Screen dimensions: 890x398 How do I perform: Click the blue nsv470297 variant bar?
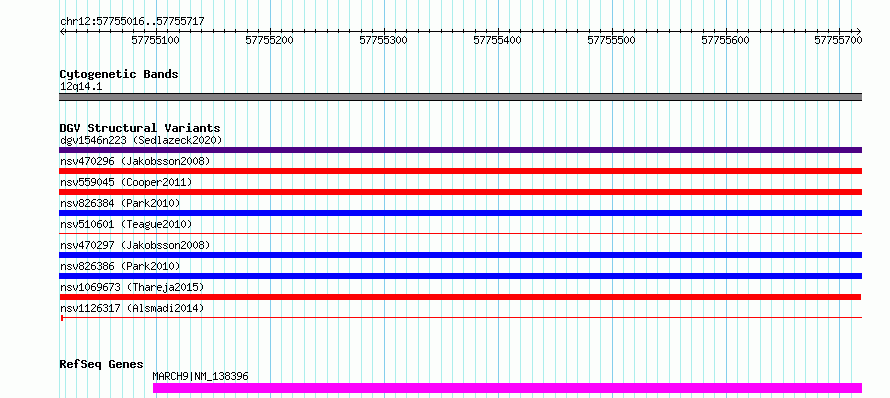pos(460,255)
